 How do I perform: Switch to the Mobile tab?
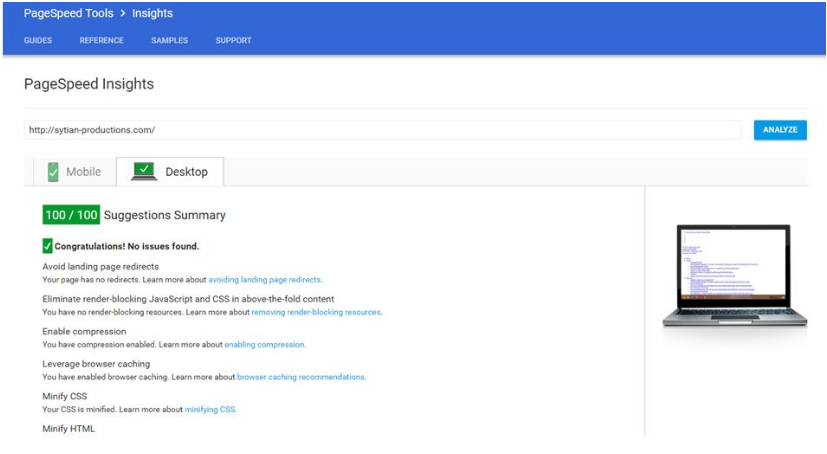[x=74, y=172]
